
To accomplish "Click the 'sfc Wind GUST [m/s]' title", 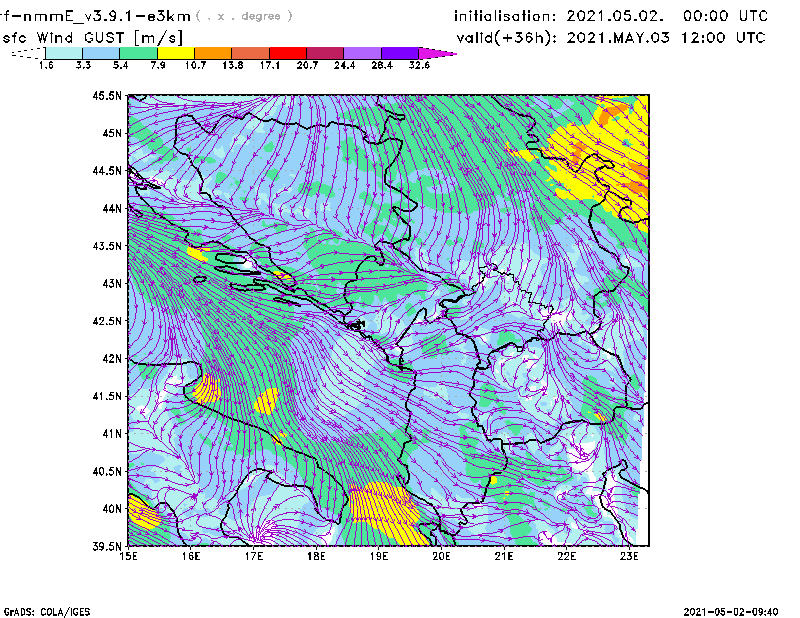I will pos(92,38).
